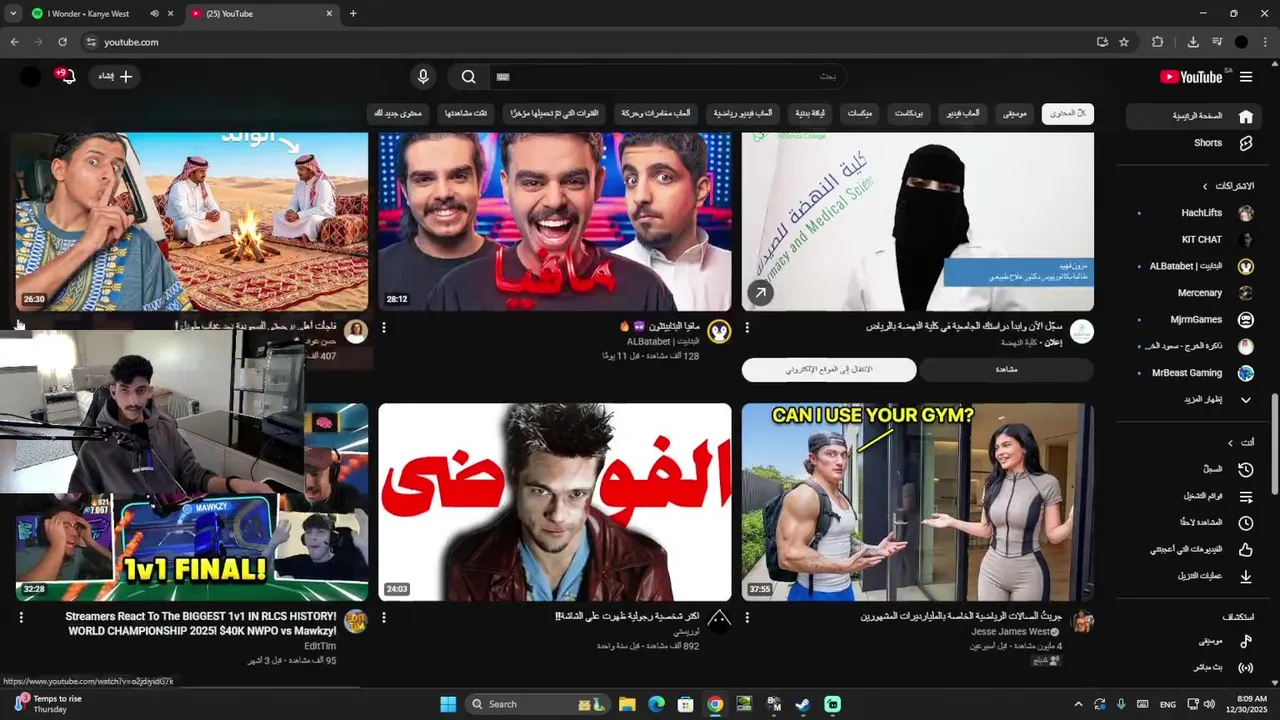Open options menu for the college ad

point(747,327)
